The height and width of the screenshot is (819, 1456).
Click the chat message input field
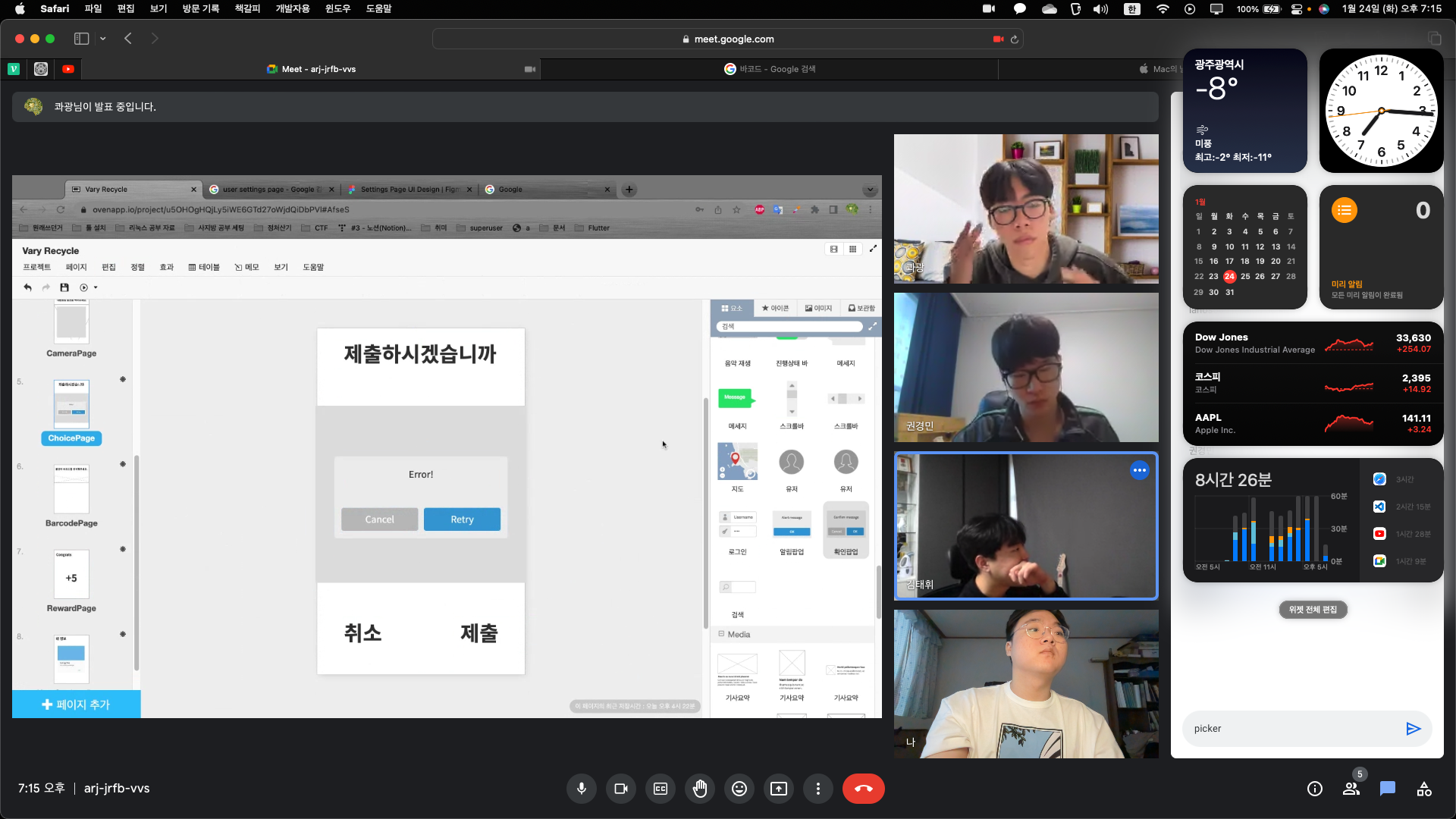click(x=1289, y=729)
